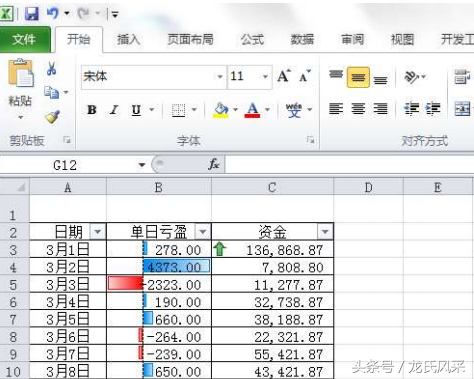Apply red font color A
This screenshot has width=474, height=379.
[252, 110]
